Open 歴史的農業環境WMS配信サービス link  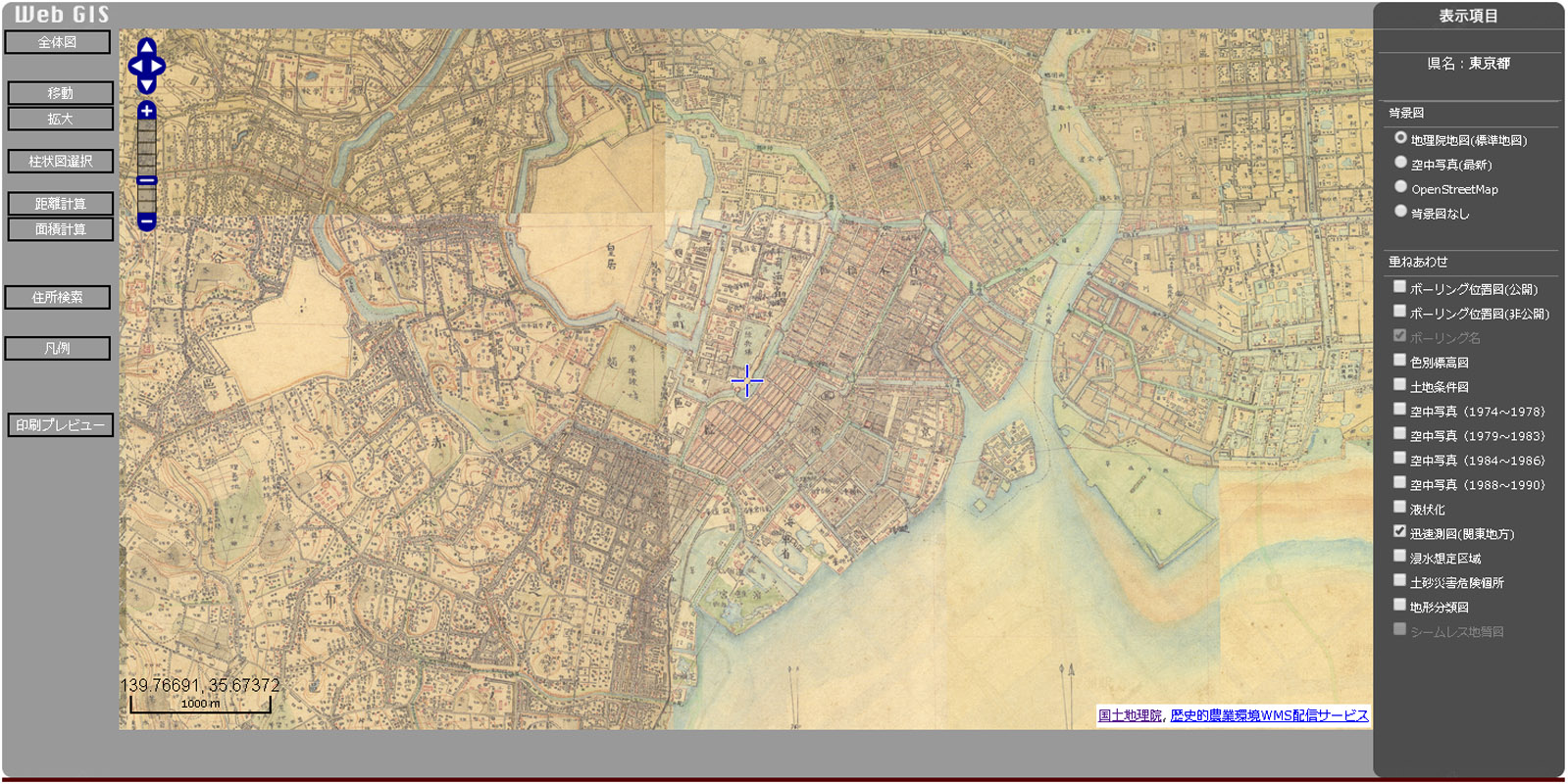click(x=1269, y=716)
